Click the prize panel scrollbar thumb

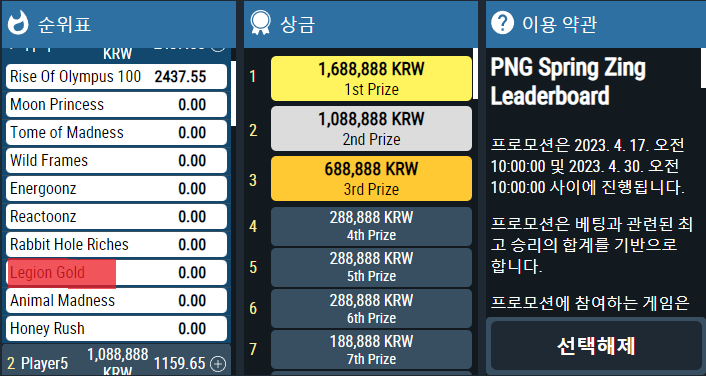(475, 74)
